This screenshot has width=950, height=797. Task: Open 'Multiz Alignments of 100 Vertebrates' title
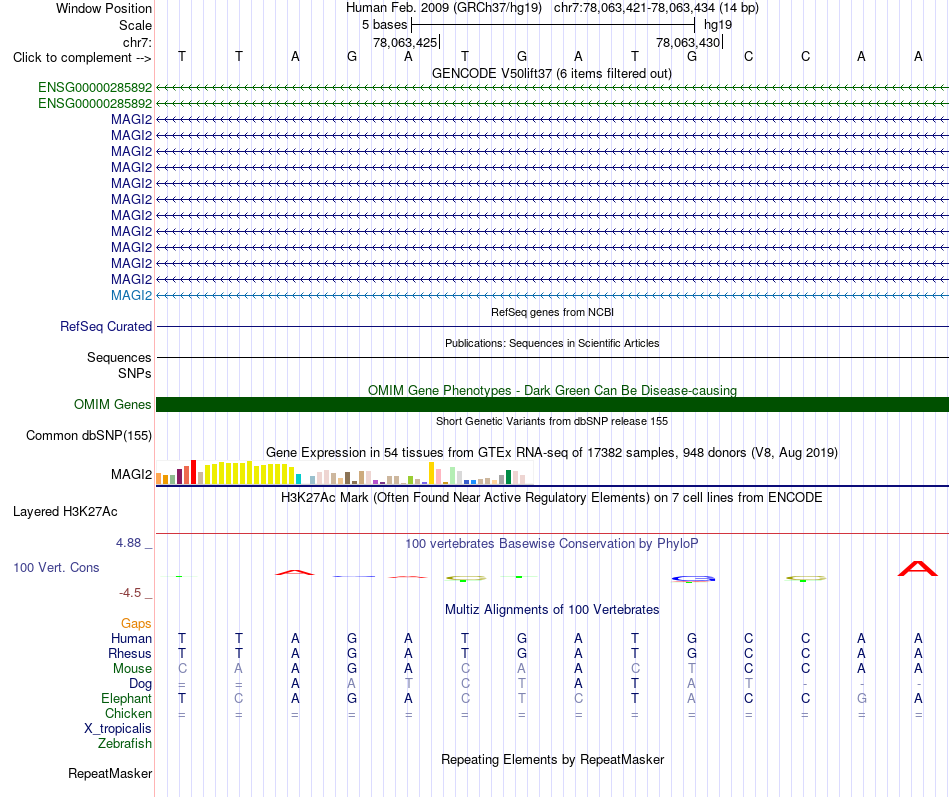552,610
